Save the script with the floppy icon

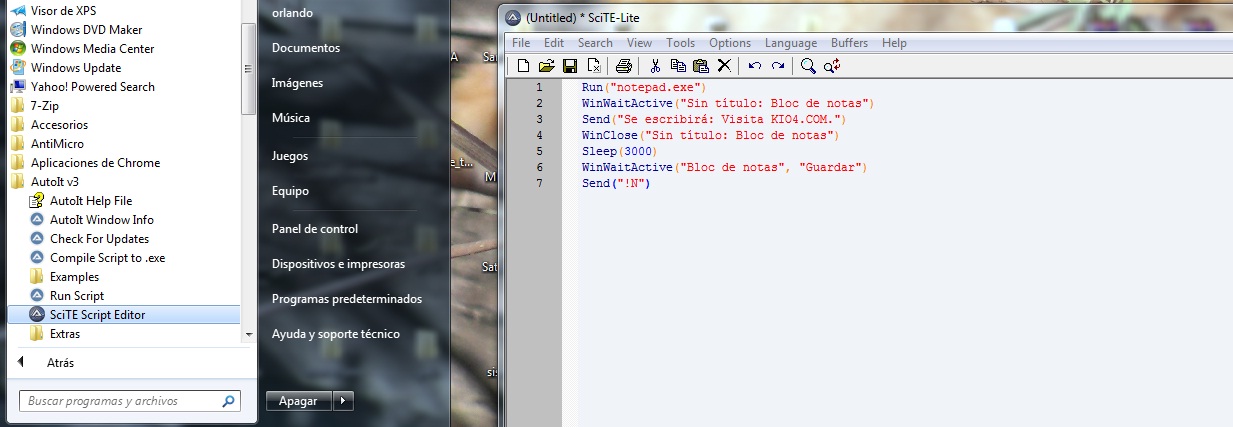pyautogui.click(x=570, y=66)
